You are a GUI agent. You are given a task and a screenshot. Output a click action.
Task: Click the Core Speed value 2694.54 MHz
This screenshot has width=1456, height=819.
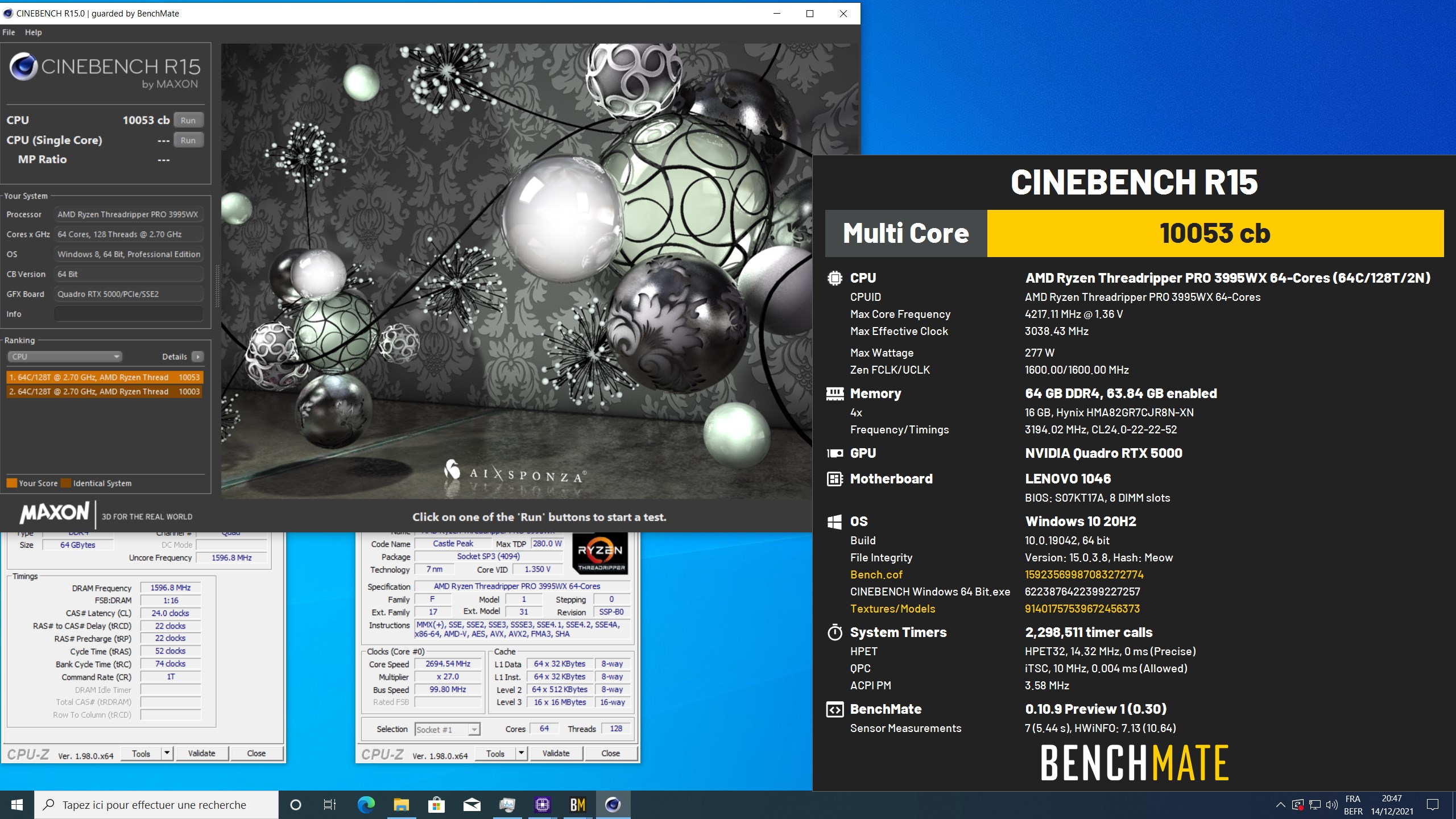point(448,664)
